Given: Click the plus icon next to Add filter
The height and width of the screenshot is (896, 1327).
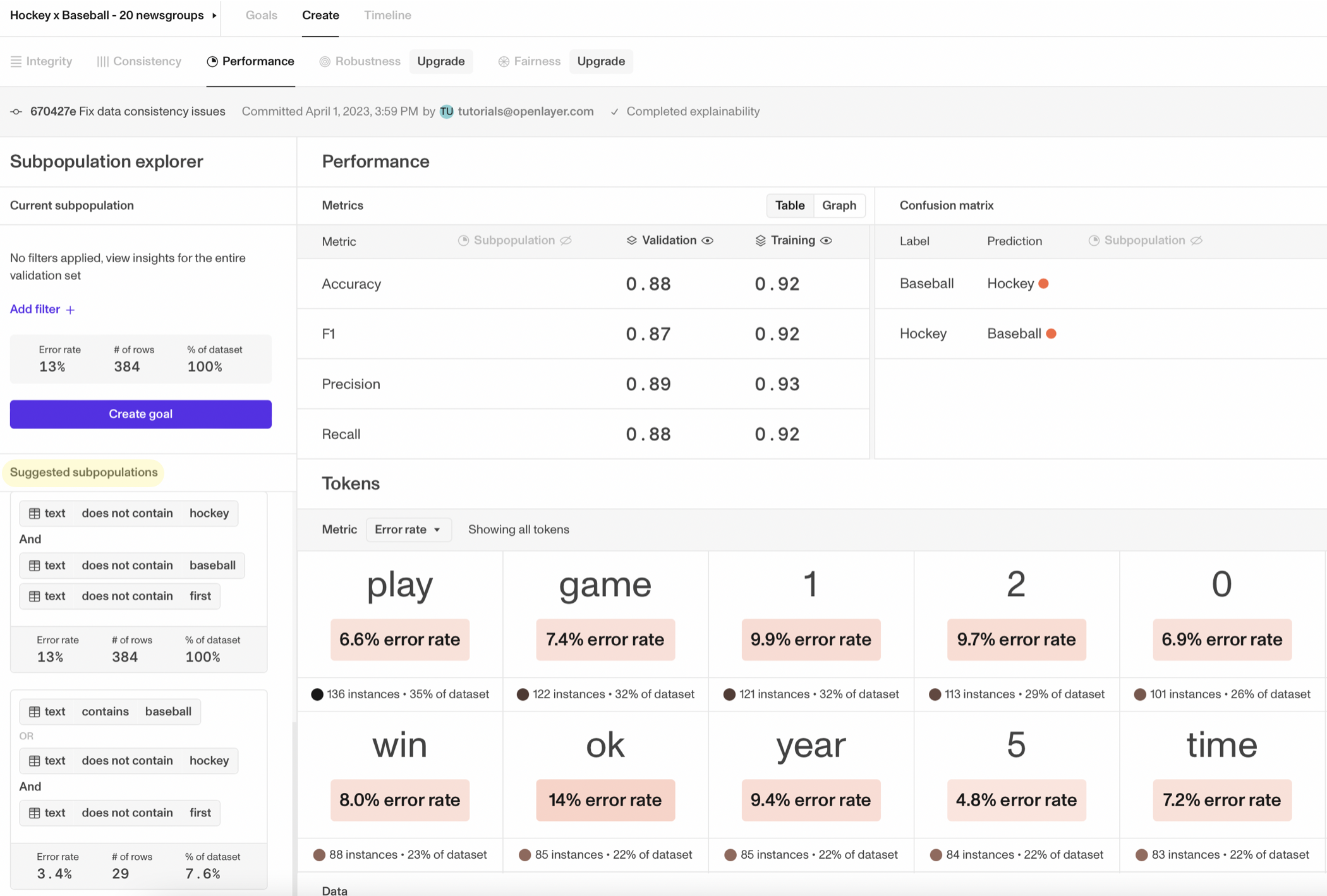Looking at the screenshot, I should [x=70, y=310].
